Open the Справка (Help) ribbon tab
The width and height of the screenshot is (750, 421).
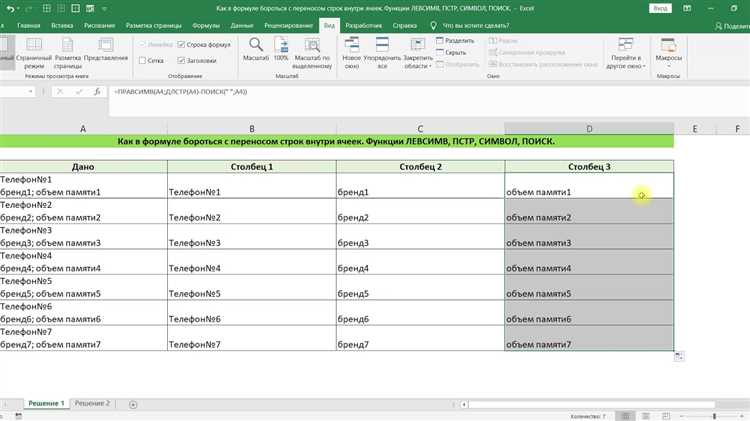tap(405, 25)
